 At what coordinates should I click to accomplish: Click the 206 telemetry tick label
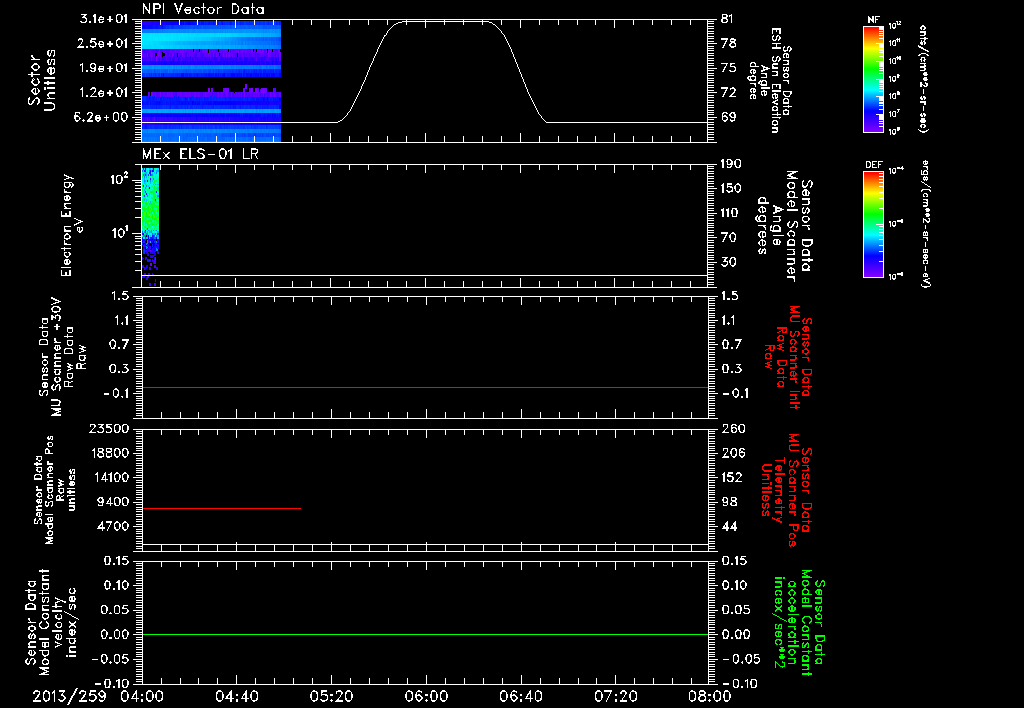[x=732, y=453]
